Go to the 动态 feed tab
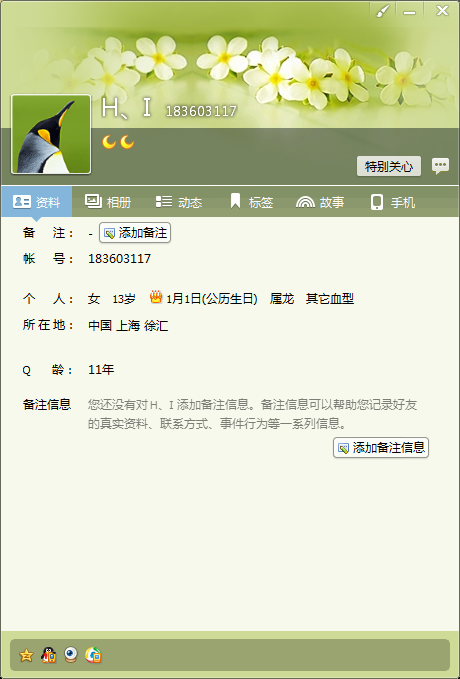460x679 pixels. (x=179, y=202)
